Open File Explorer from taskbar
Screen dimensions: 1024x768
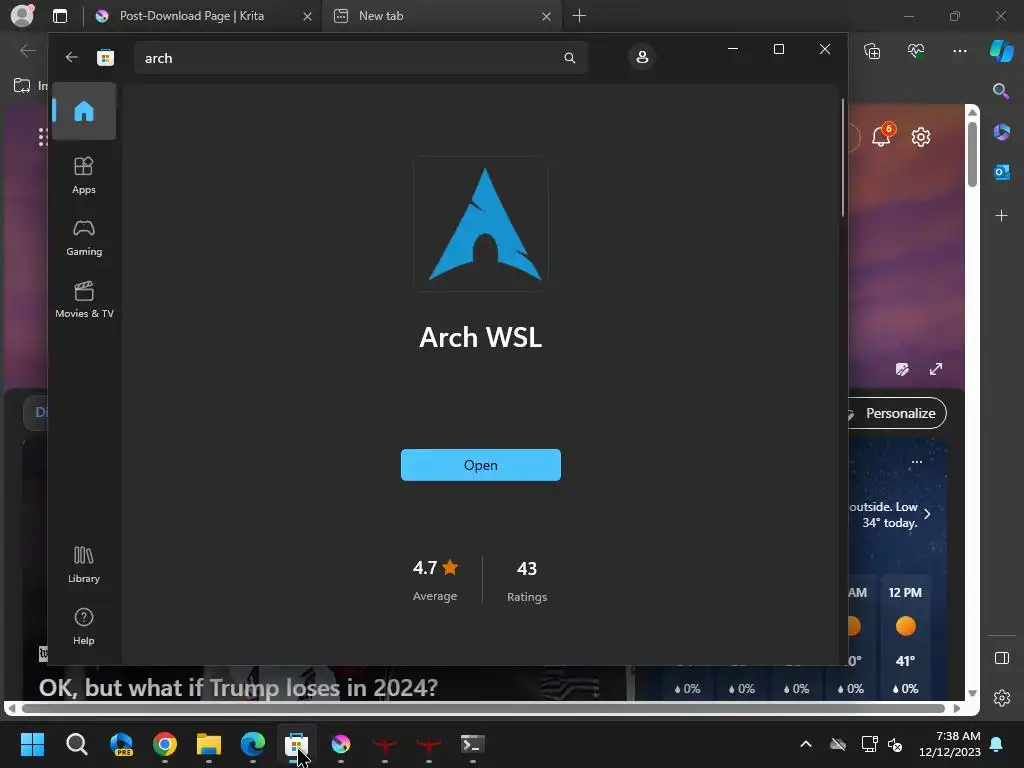tap(209, 744)
